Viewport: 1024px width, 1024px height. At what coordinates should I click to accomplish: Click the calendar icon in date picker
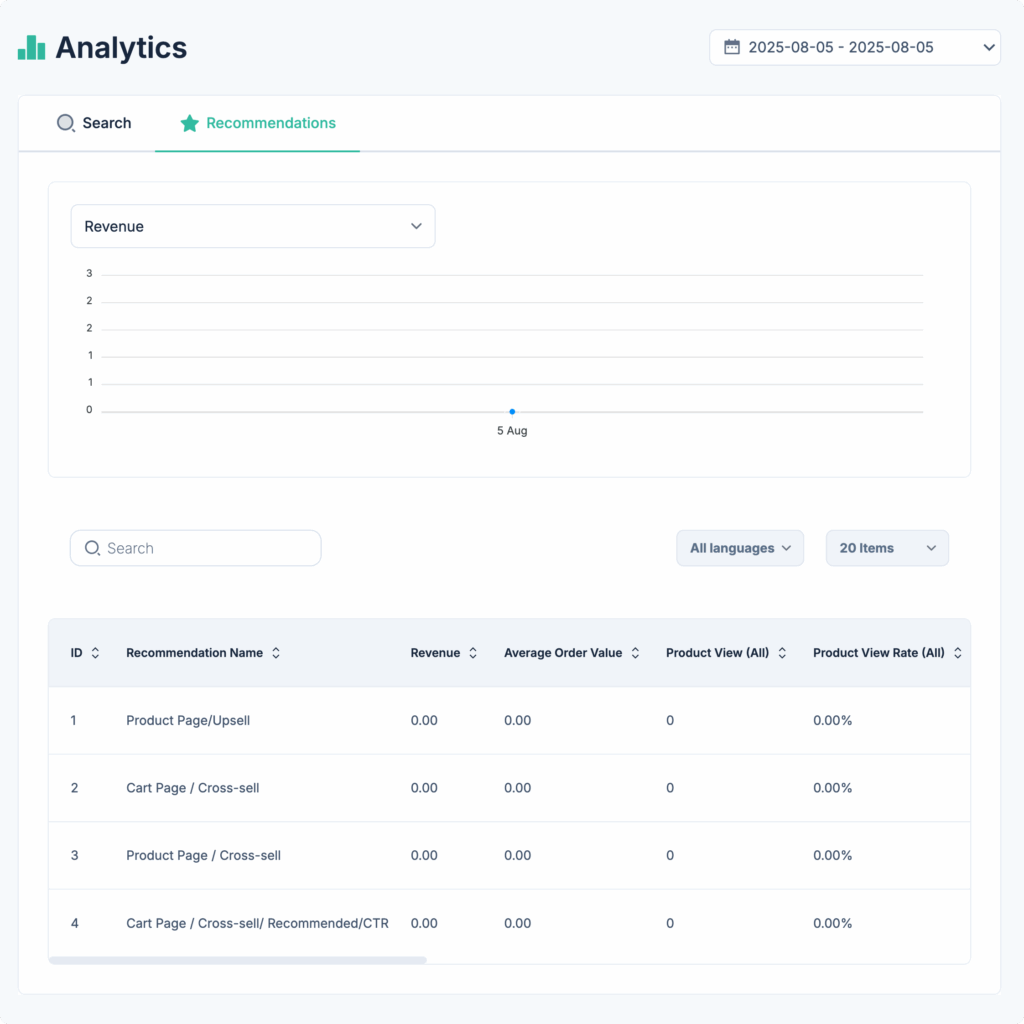[732, 47]
